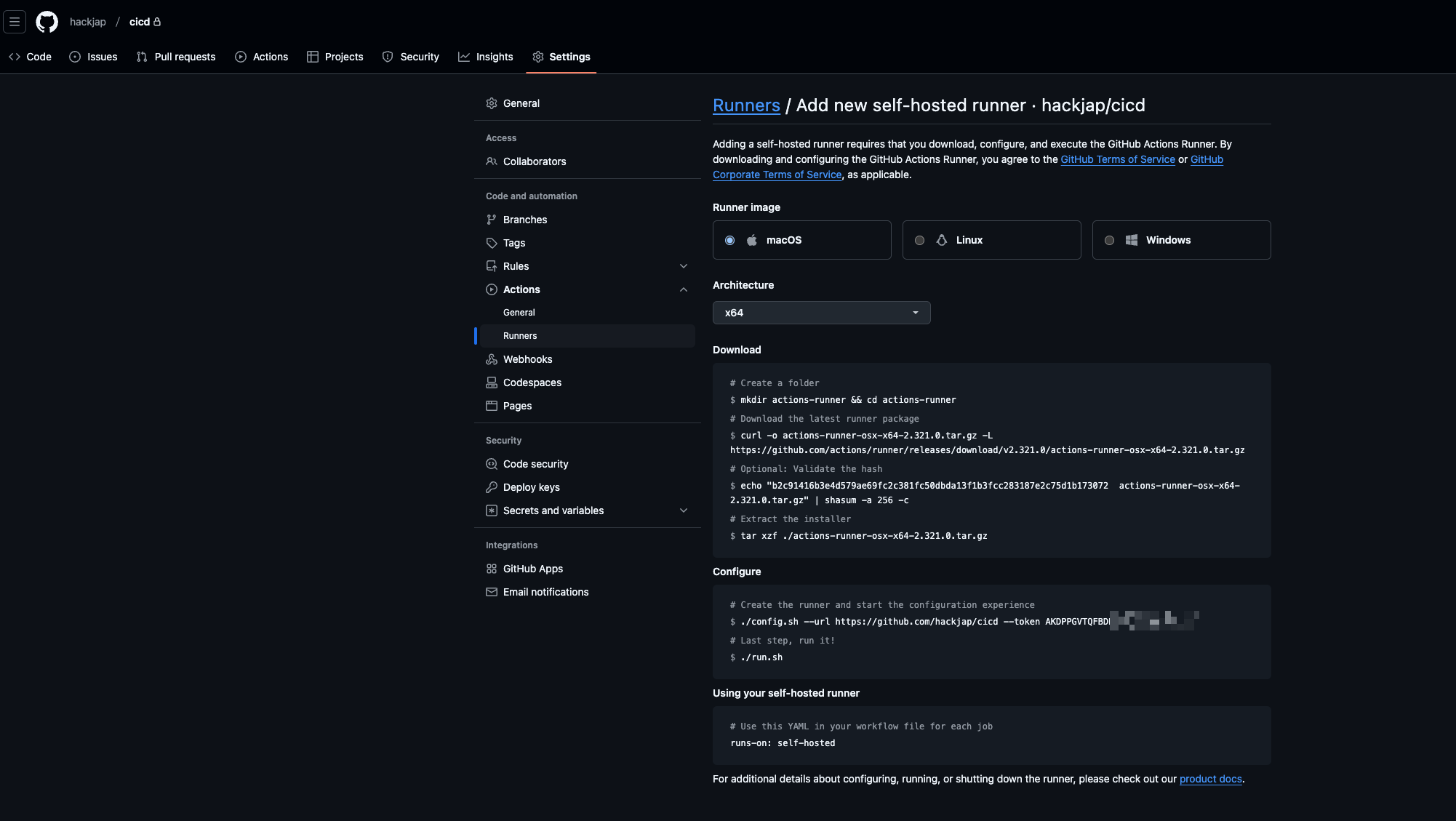Open the hamburger navigation menu icon
The image size is (1456, 821).
[x=15, y=22]
